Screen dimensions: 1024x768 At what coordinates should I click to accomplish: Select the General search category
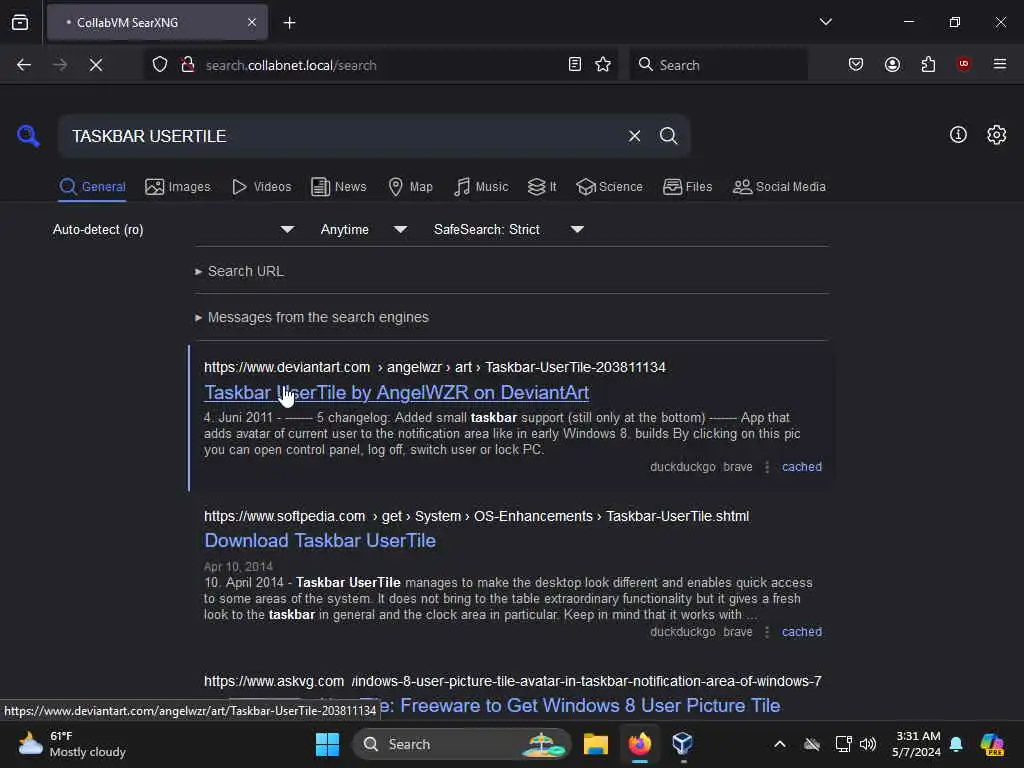click(92, 187)
